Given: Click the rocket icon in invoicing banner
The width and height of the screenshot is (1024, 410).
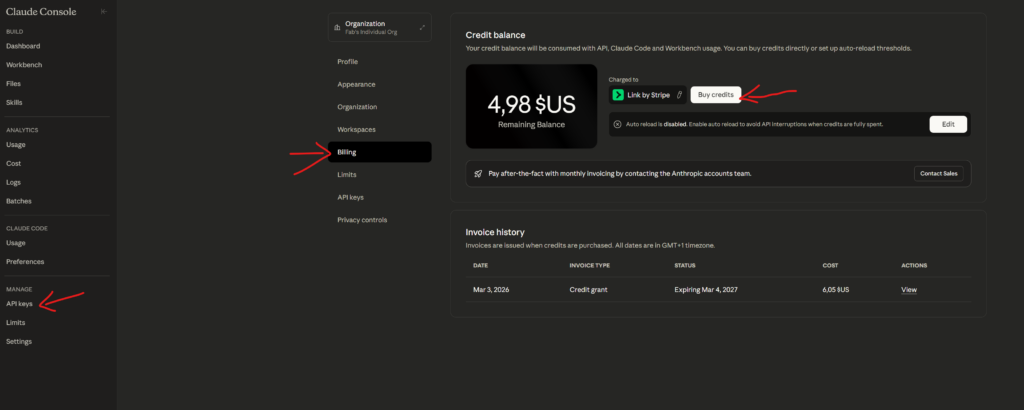Looking at the screenshot, I should pyautogui.click(x=479, y=173).
